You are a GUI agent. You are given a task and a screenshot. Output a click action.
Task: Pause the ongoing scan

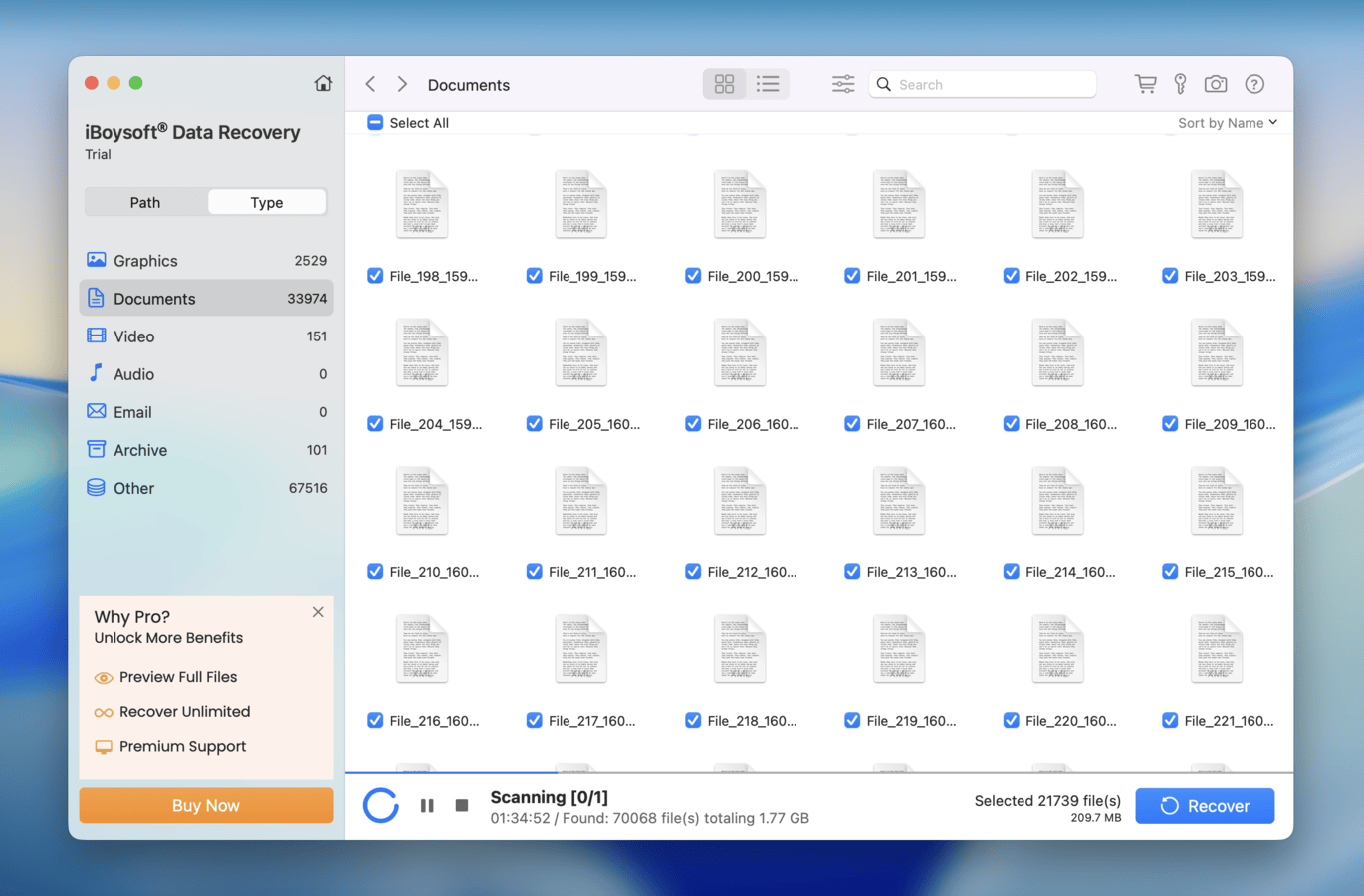[427, 806]
